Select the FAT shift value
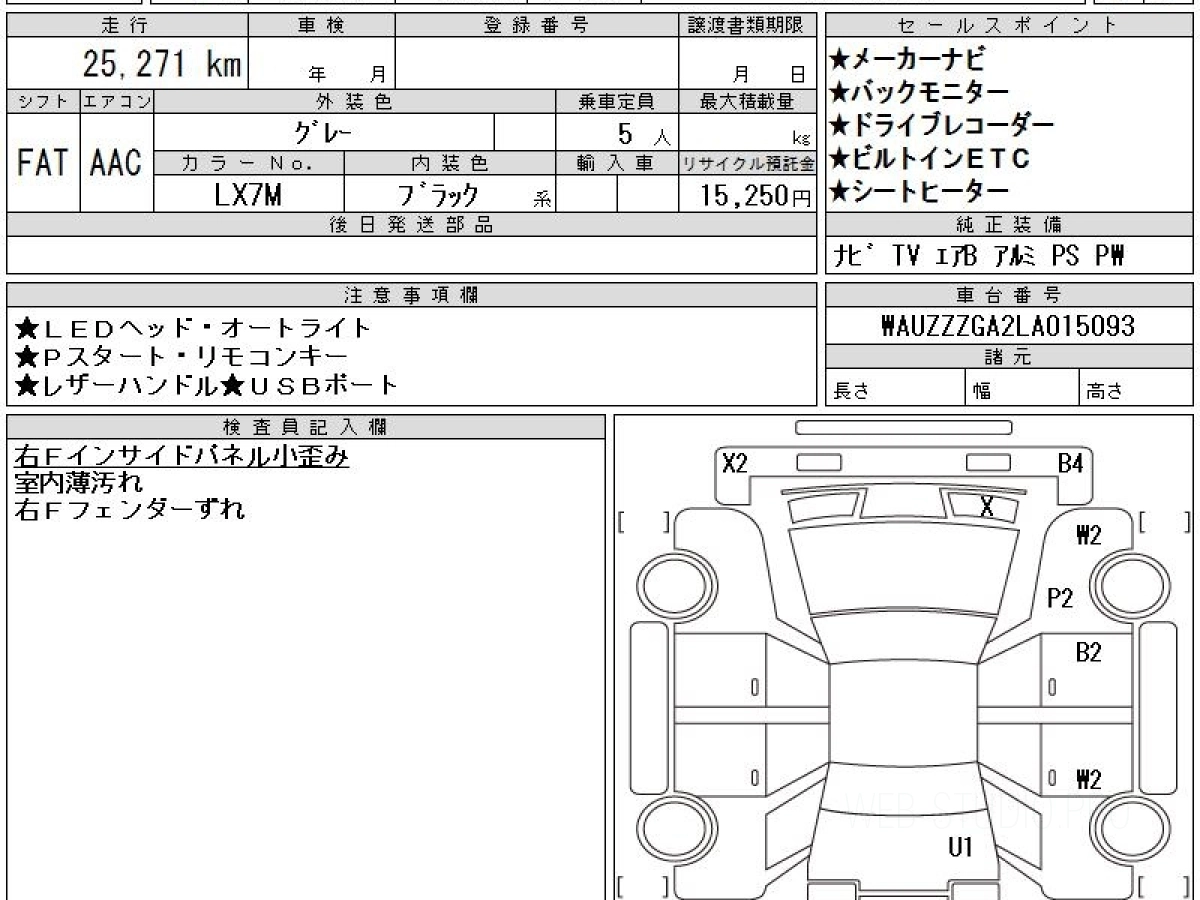This screenshot has width=1200, height=900. [43, 162]
